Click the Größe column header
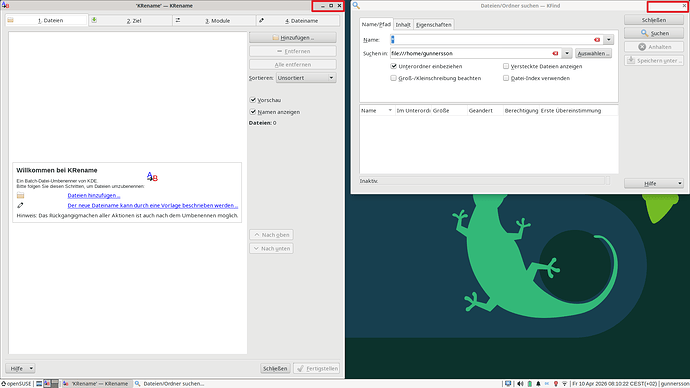 click(449, 110)
